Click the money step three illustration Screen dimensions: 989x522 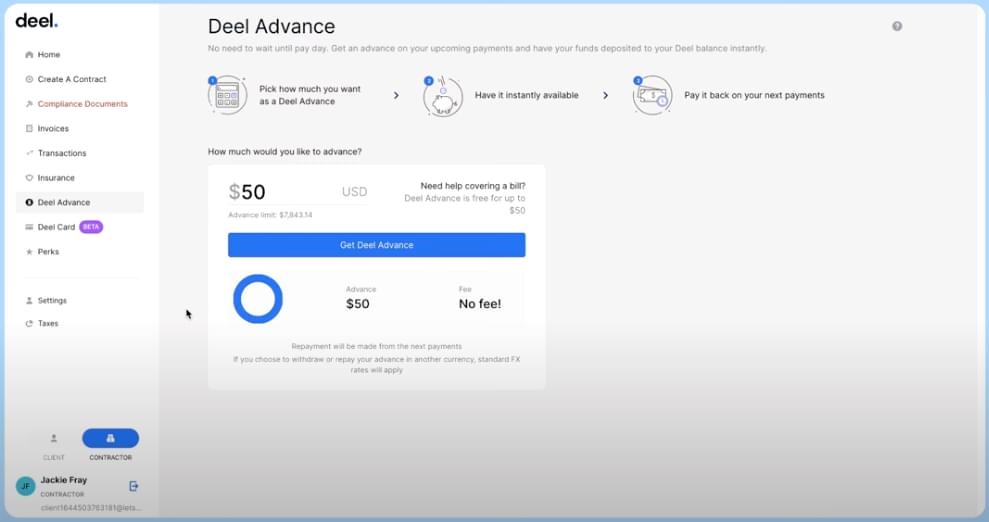pos(652,95)
